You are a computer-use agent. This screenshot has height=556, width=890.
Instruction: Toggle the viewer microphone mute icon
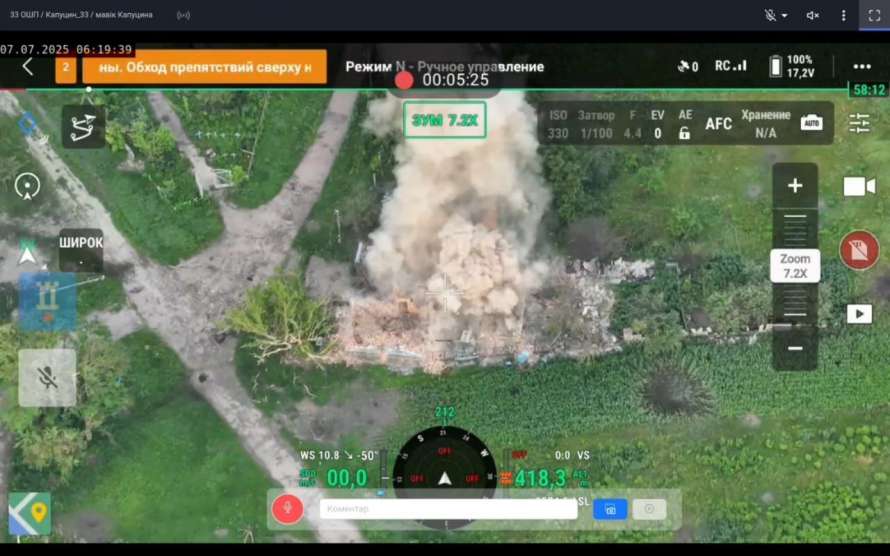point(770,15)
